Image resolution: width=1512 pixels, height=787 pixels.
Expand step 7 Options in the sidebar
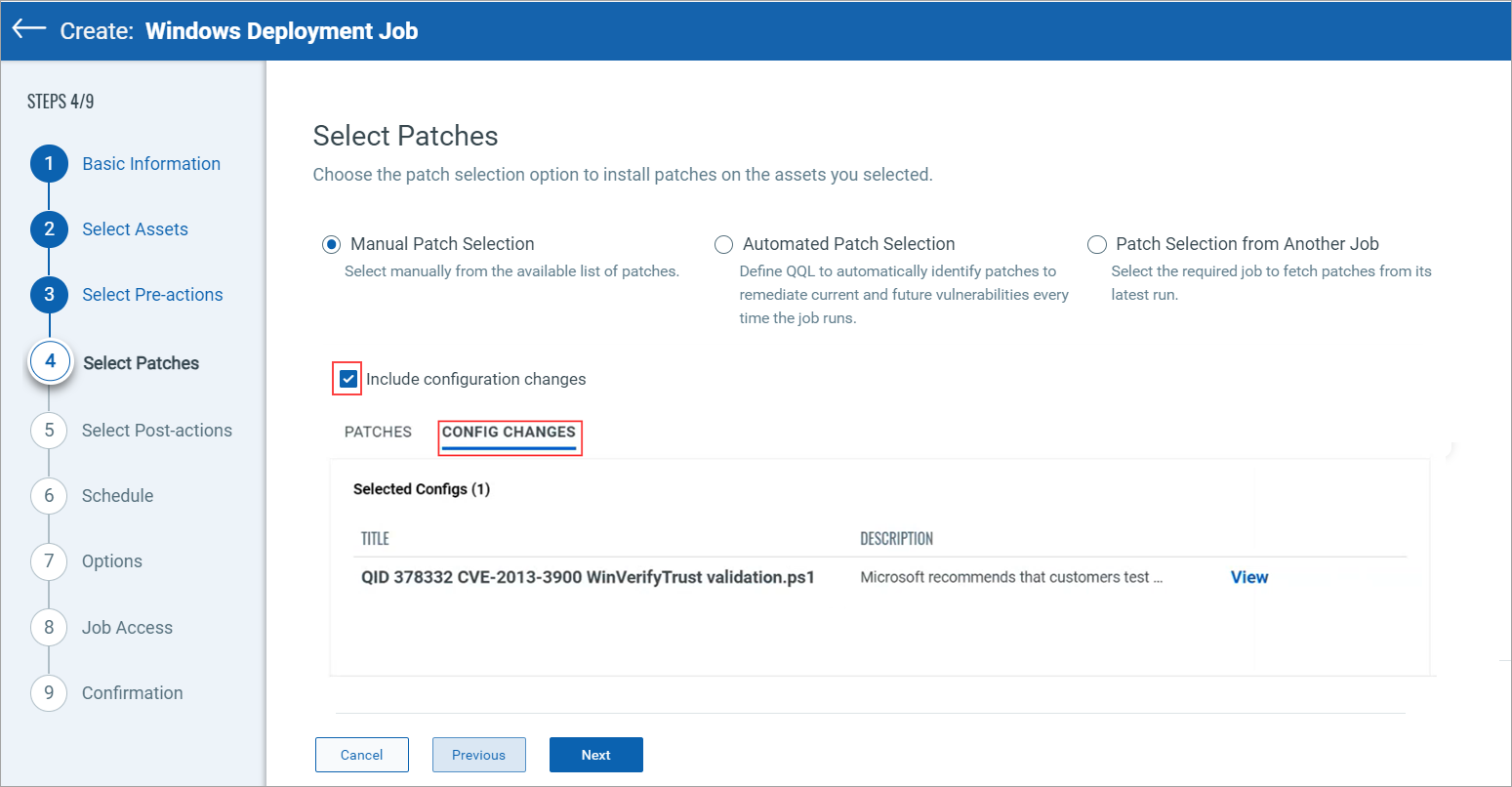pyautogui.click(x=49, y=560)
